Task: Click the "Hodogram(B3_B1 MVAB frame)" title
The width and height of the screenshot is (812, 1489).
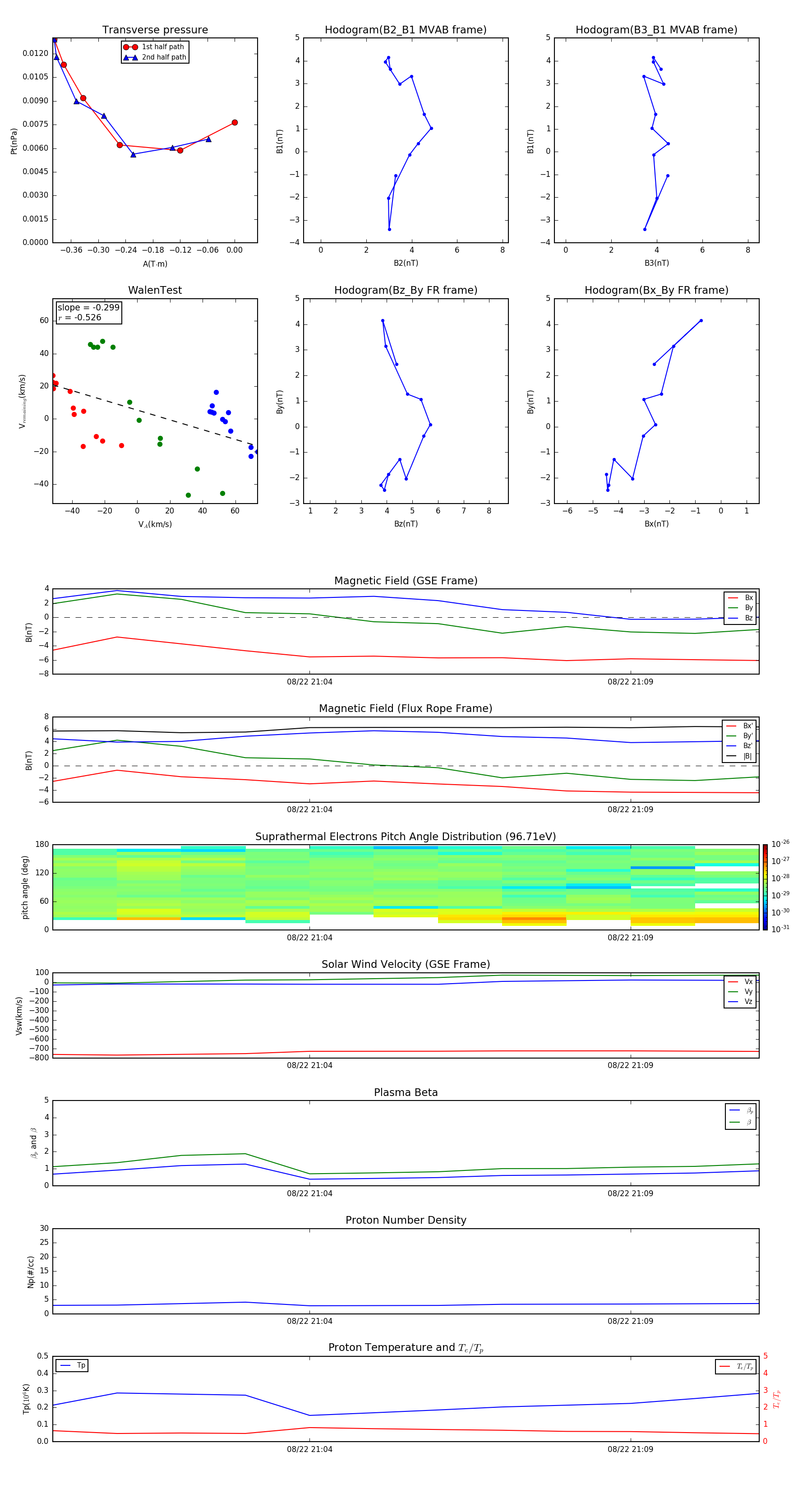Action: pyautogui.click(x=656, y=29)
